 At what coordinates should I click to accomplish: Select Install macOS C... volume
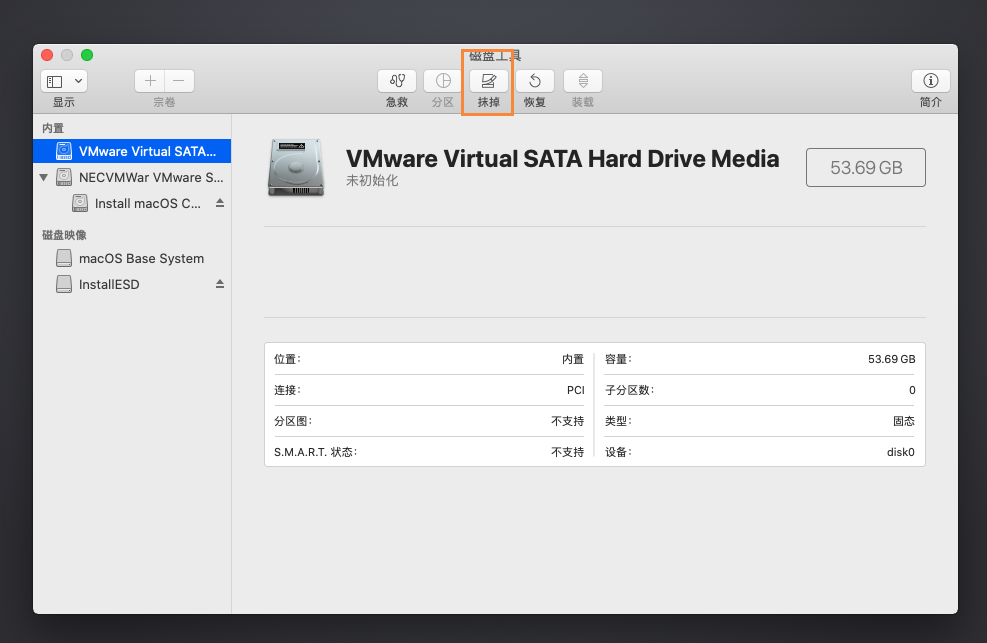[x=132, y=203]
